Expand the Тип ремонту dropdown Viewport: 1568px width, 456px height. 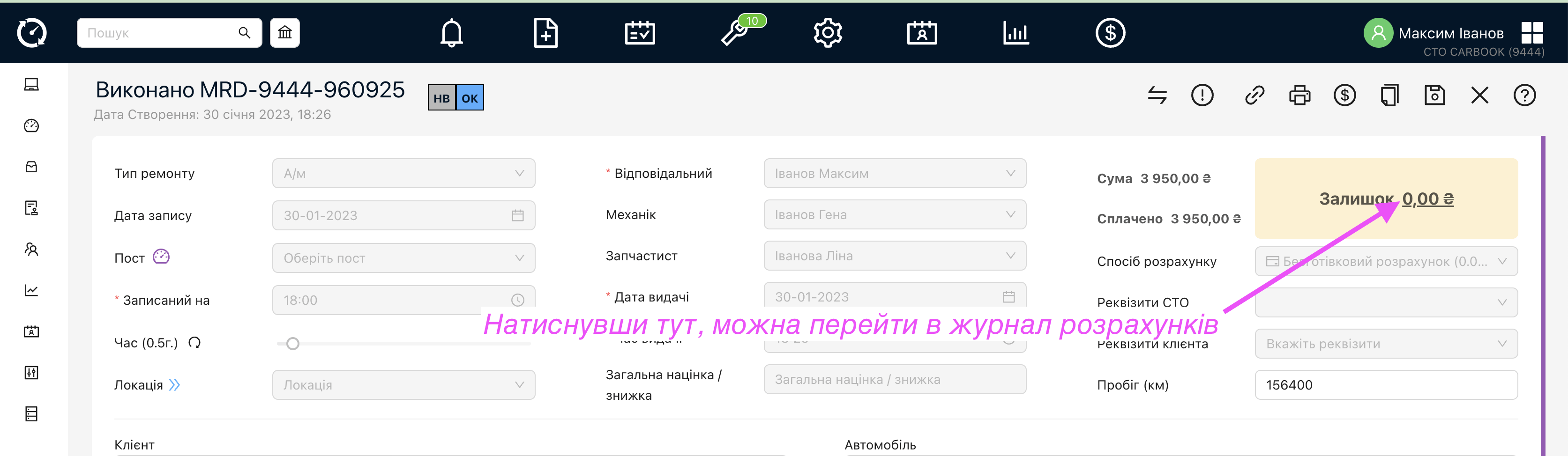pyautogui.click(x=403, y=173)
